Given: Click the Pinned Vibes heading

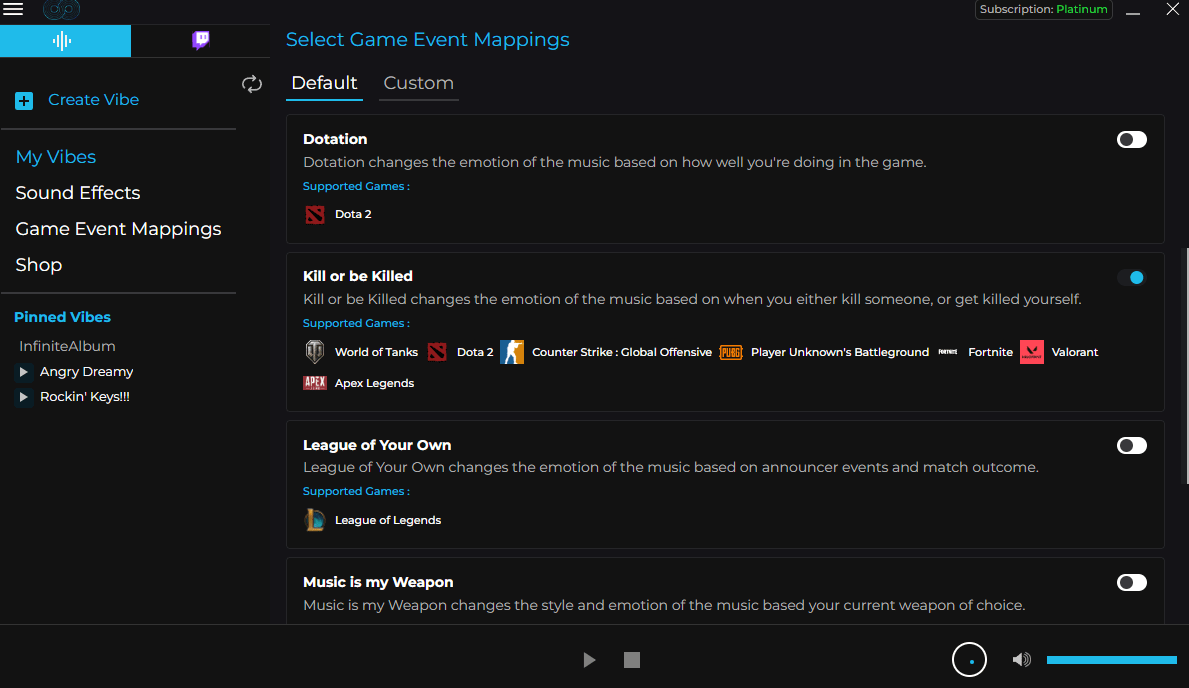Looking at the screenshot, I should [x=62, y=317].
